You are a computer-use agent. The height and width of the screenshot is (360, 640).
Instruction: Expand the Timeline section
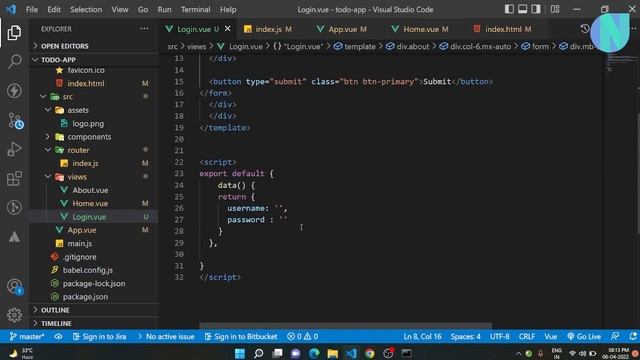pos(94,323)
